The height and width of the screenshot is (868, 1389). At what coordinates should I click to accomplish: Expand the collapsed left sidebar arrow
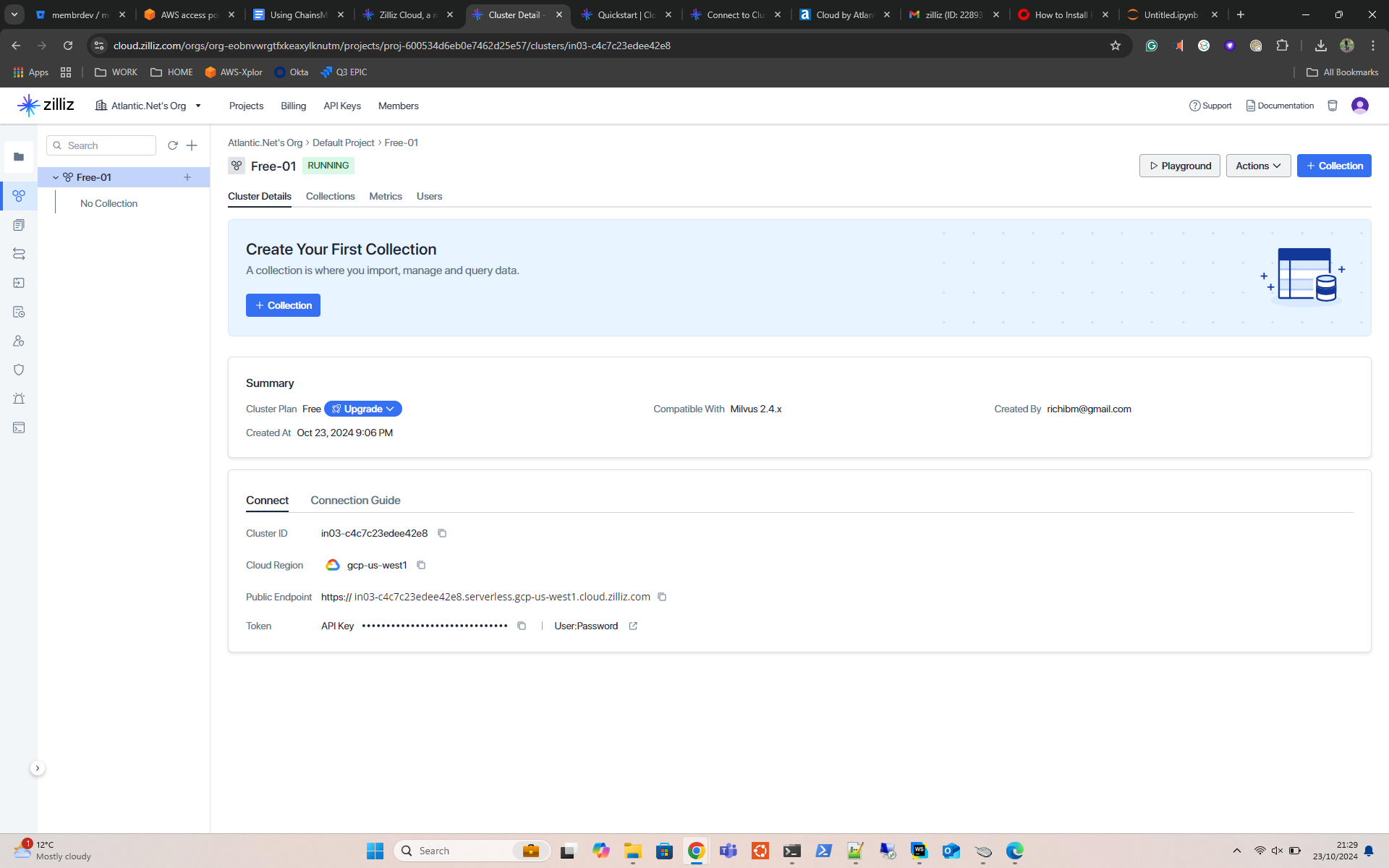(x=38, y=768)
